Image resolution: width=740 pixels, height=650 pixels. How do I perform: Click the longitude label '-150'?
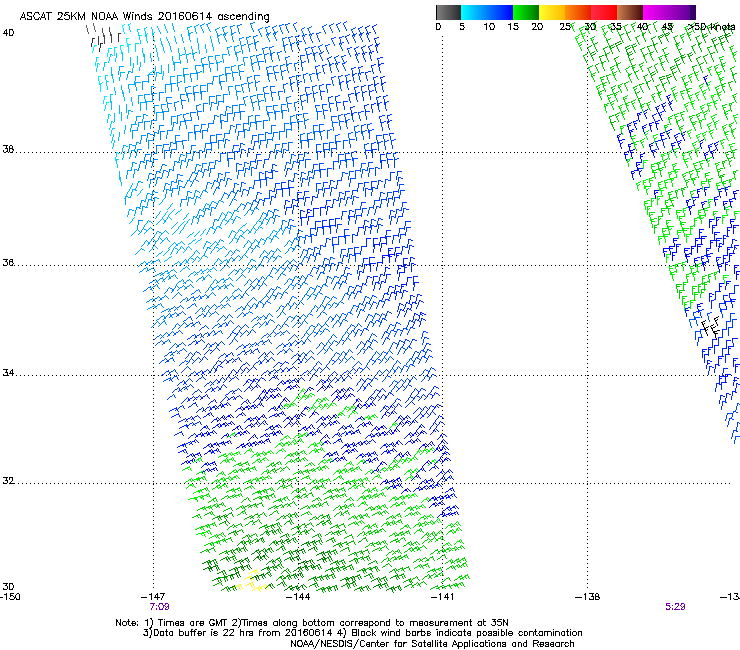tap(10, 597)
